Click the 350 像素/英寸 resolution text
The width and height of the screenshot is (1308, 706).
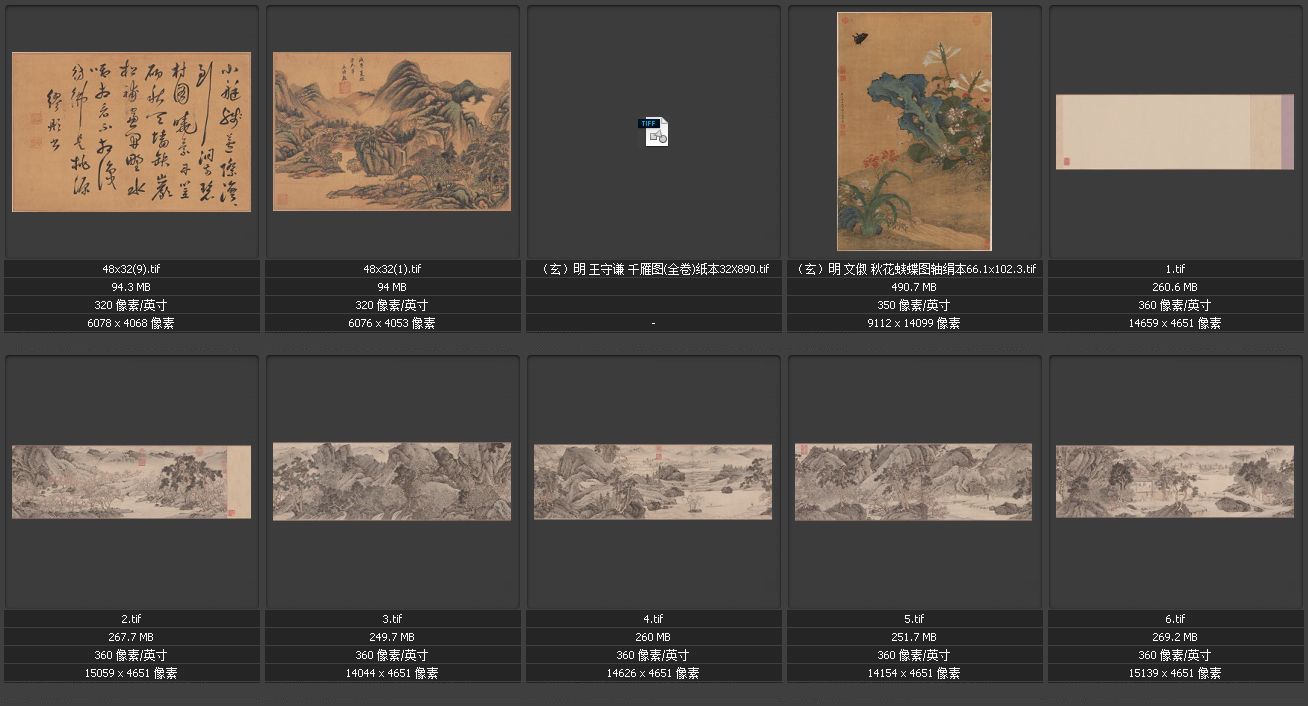[914, 305]
